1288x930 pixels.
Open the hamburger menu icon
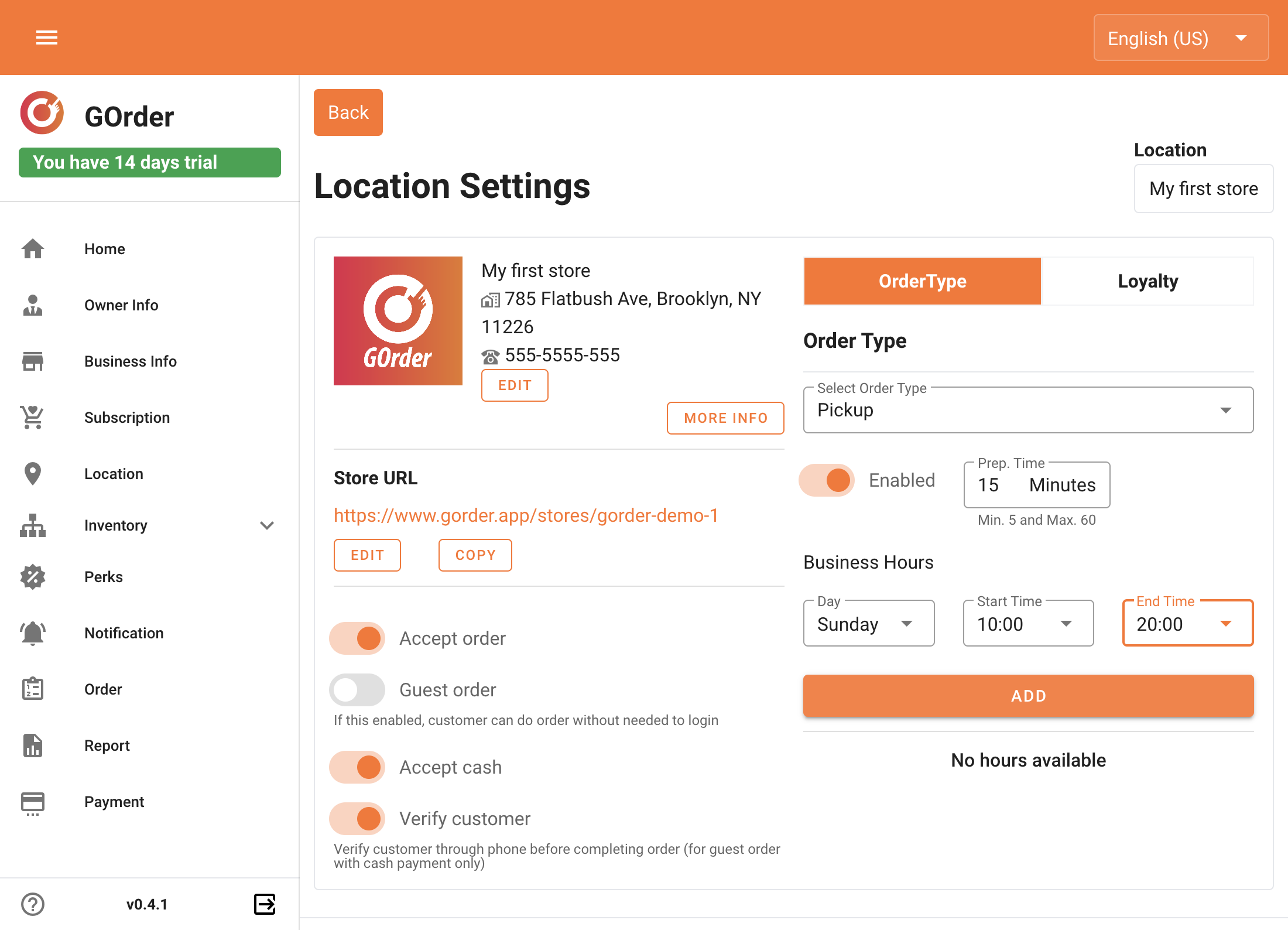47,38
